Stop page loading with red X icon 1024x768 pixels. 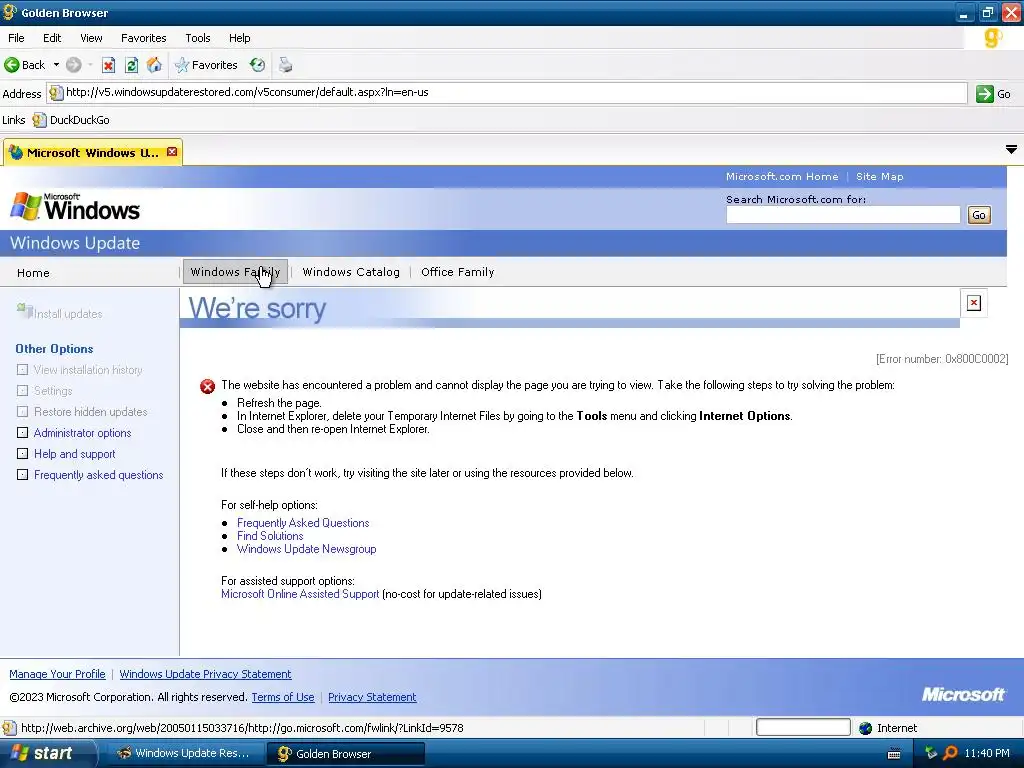pyautogui.click(x=108, y=65)
